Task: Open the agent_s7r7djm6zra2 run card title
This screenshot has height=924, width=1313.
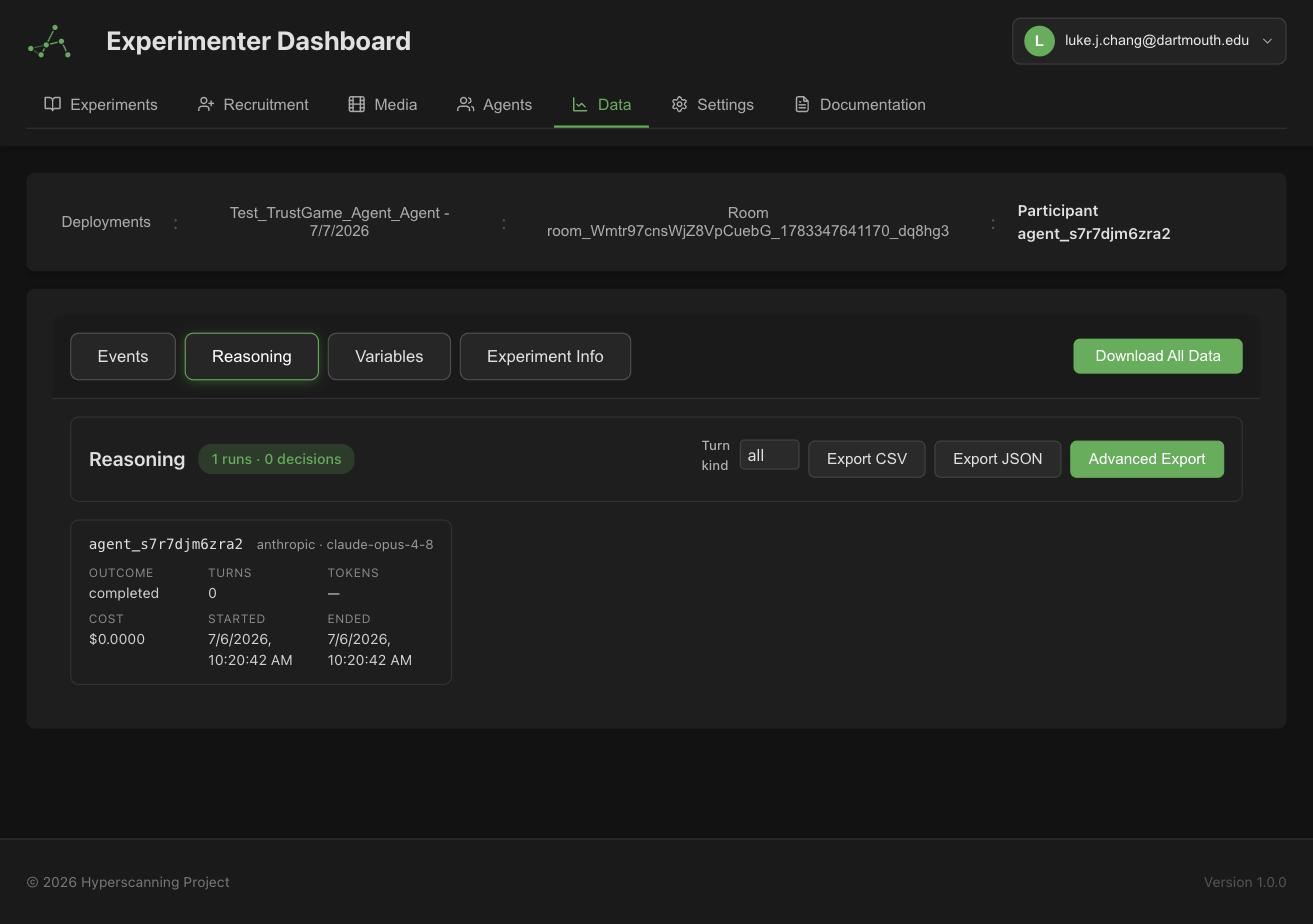Action: pyautogui.click(x=166, y=544)
